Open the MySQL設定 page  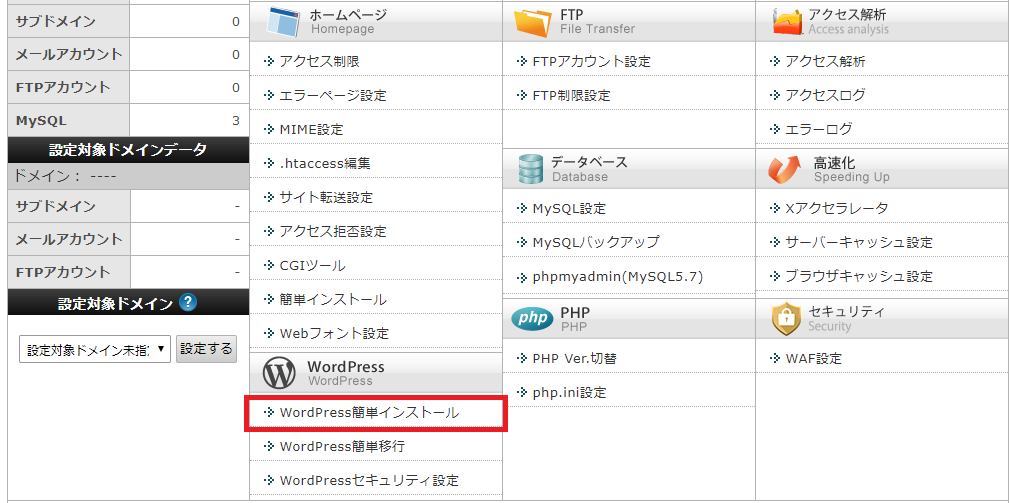click(x=568, y=208)
